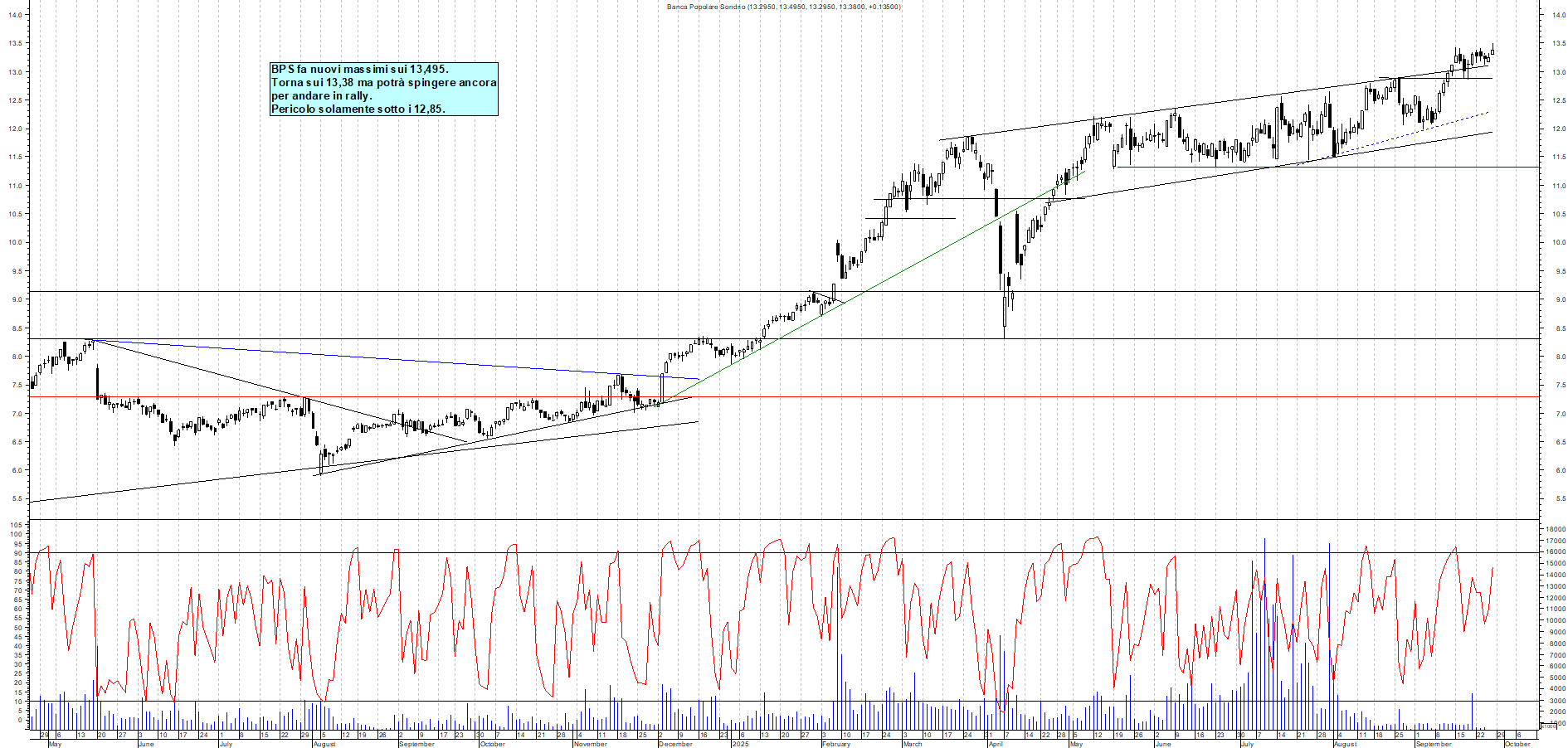Click the 12.0 label on right price axis
Screen dimensions: 1568x748
(1559, 129)
